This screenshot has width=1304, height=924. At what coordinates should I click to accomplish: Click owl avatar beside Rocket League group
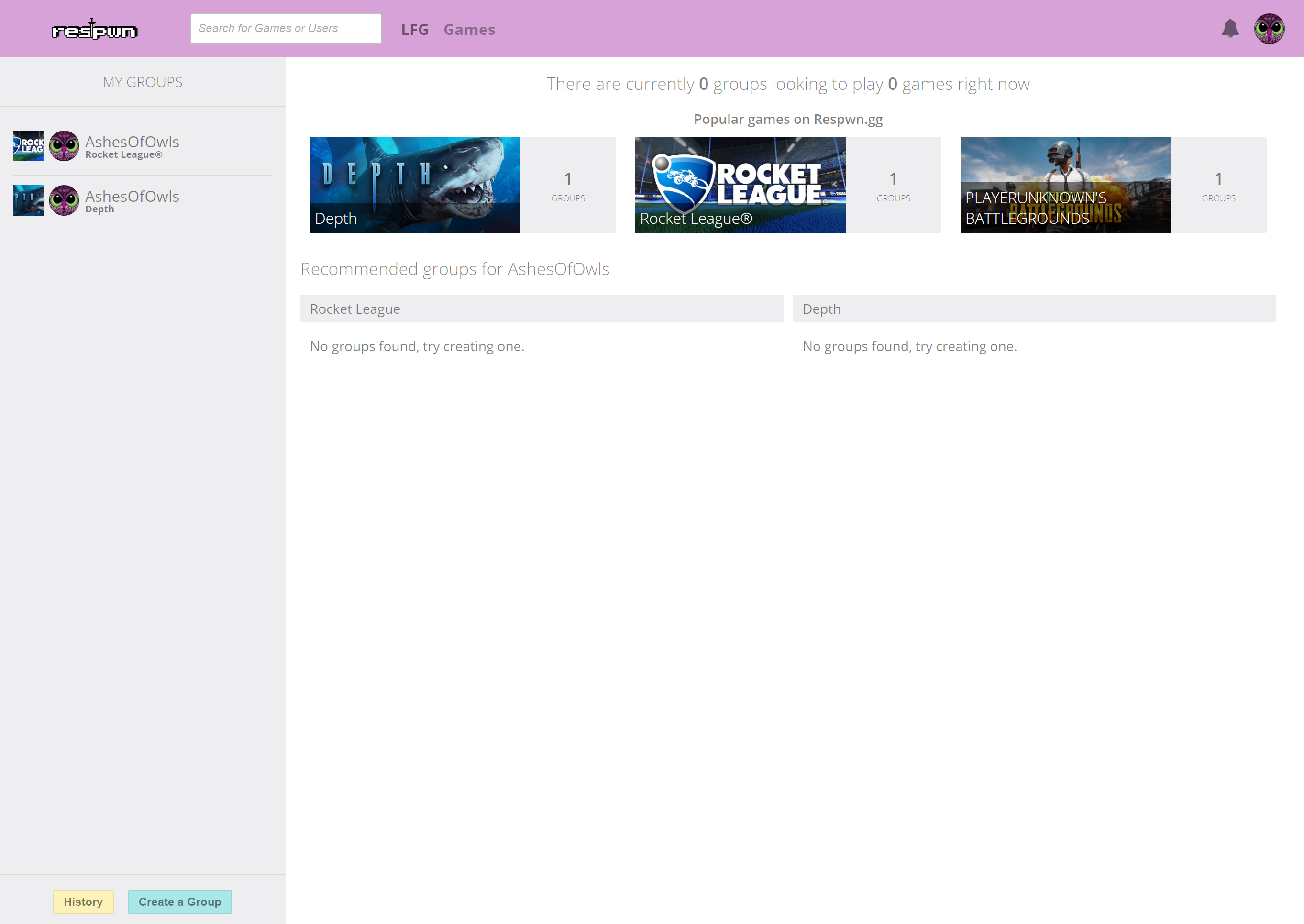pyautogui.click(x=64, y=146)
